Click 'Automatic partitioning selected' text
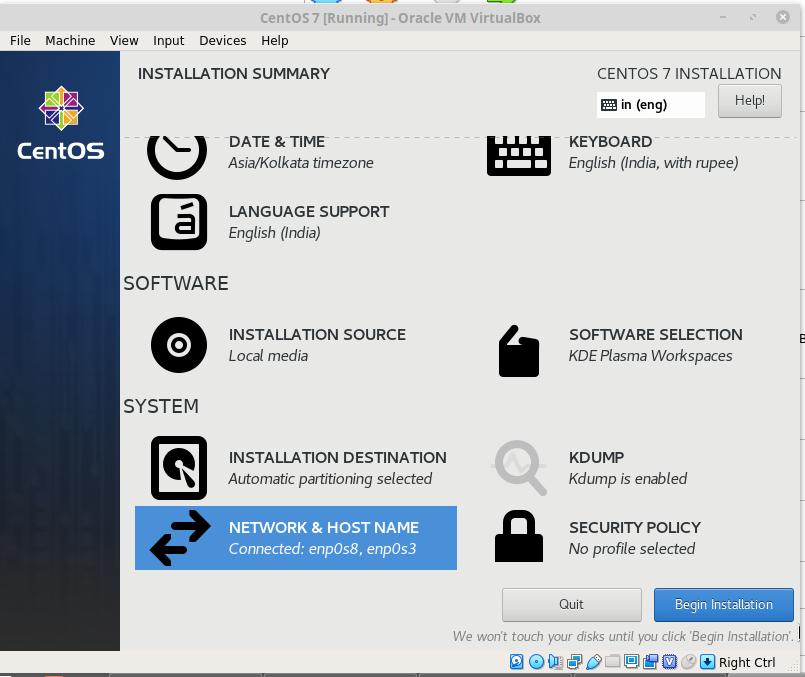805x677 pixels. tap(330, 479)
